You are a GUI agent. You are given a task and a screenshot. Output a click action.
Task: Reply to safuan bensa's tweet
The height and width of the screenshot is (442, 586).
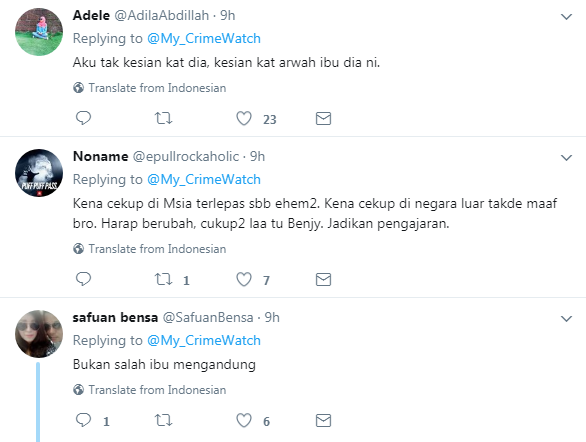click(83, 420)
